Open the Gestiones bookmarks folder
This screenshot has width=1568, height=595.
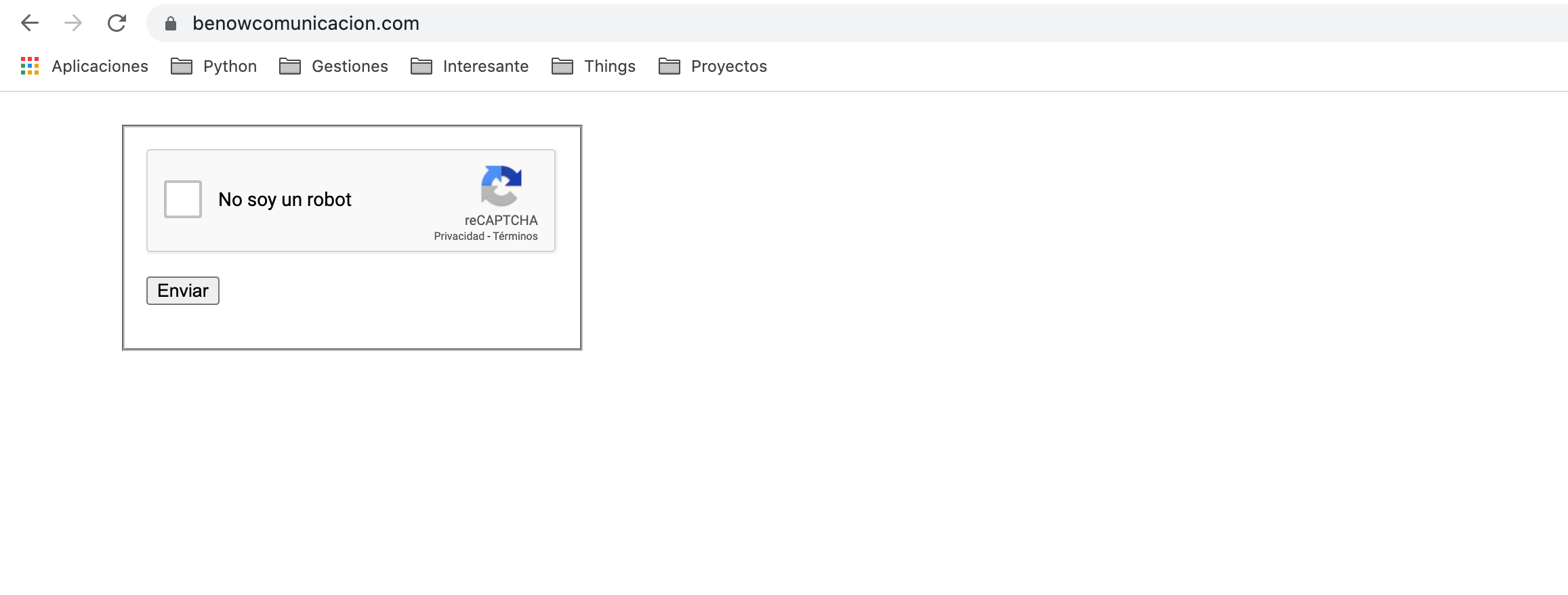pos(333,66)
